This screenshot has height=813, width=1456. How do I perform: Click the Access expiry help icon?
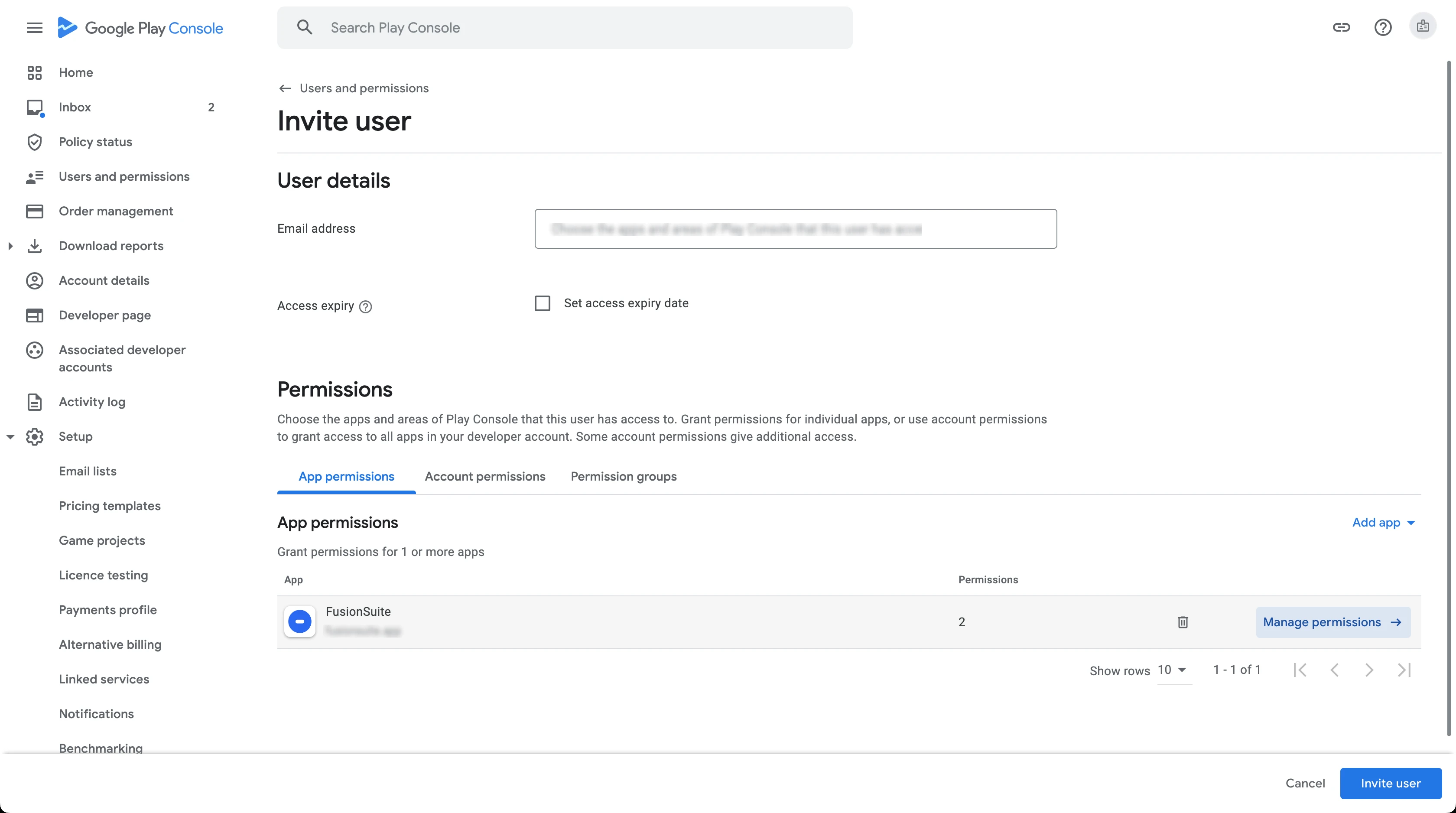coord(366,306)
